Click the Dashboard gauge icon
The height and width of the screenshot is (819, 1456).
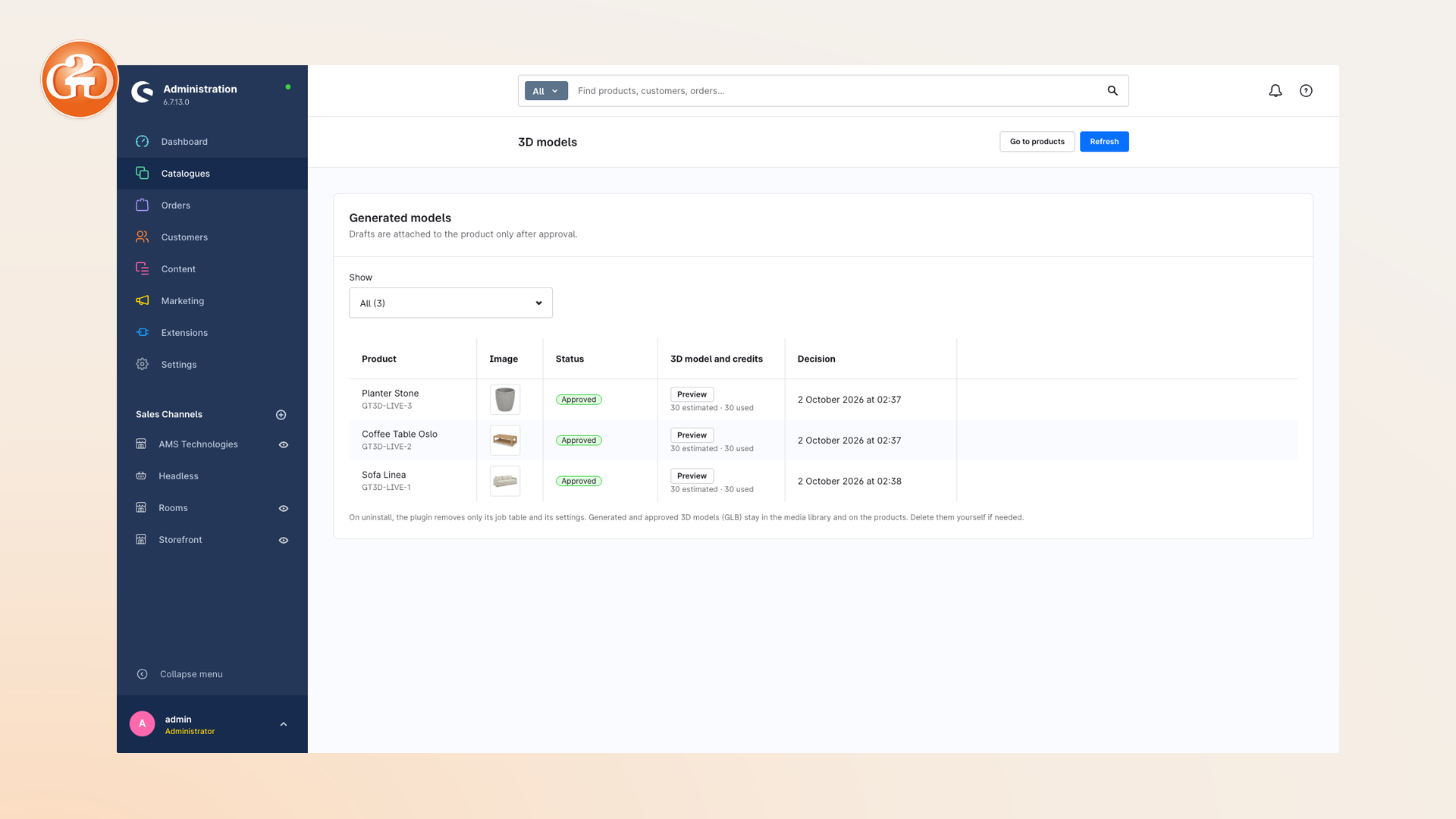tap(142, 142)
